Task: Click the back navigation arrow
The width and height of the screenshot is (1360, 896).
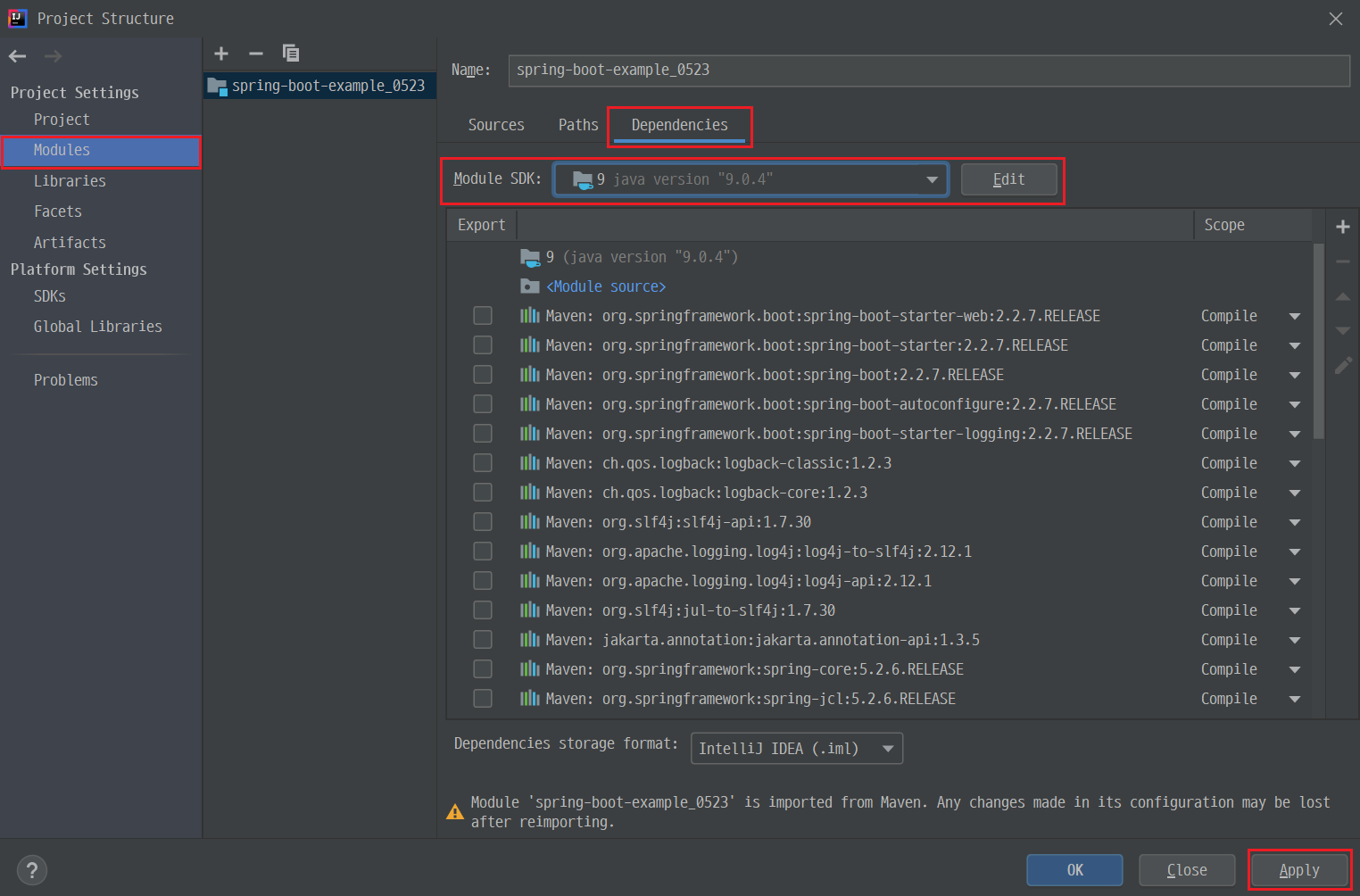Action: pyautogui.click(x=17, y=56)
